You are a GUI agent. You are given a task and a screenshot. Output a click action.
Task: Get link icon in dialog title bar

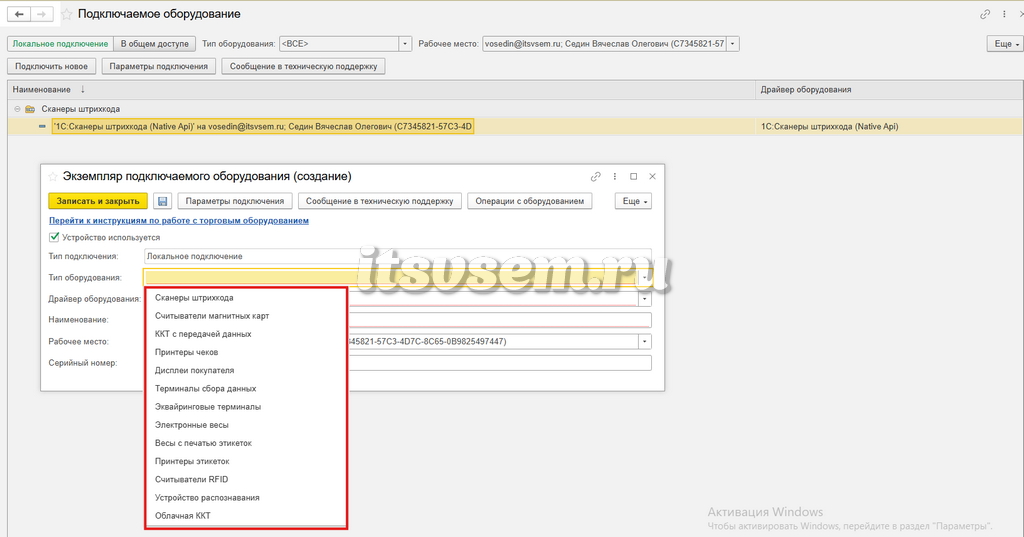(x=595, y=176)
